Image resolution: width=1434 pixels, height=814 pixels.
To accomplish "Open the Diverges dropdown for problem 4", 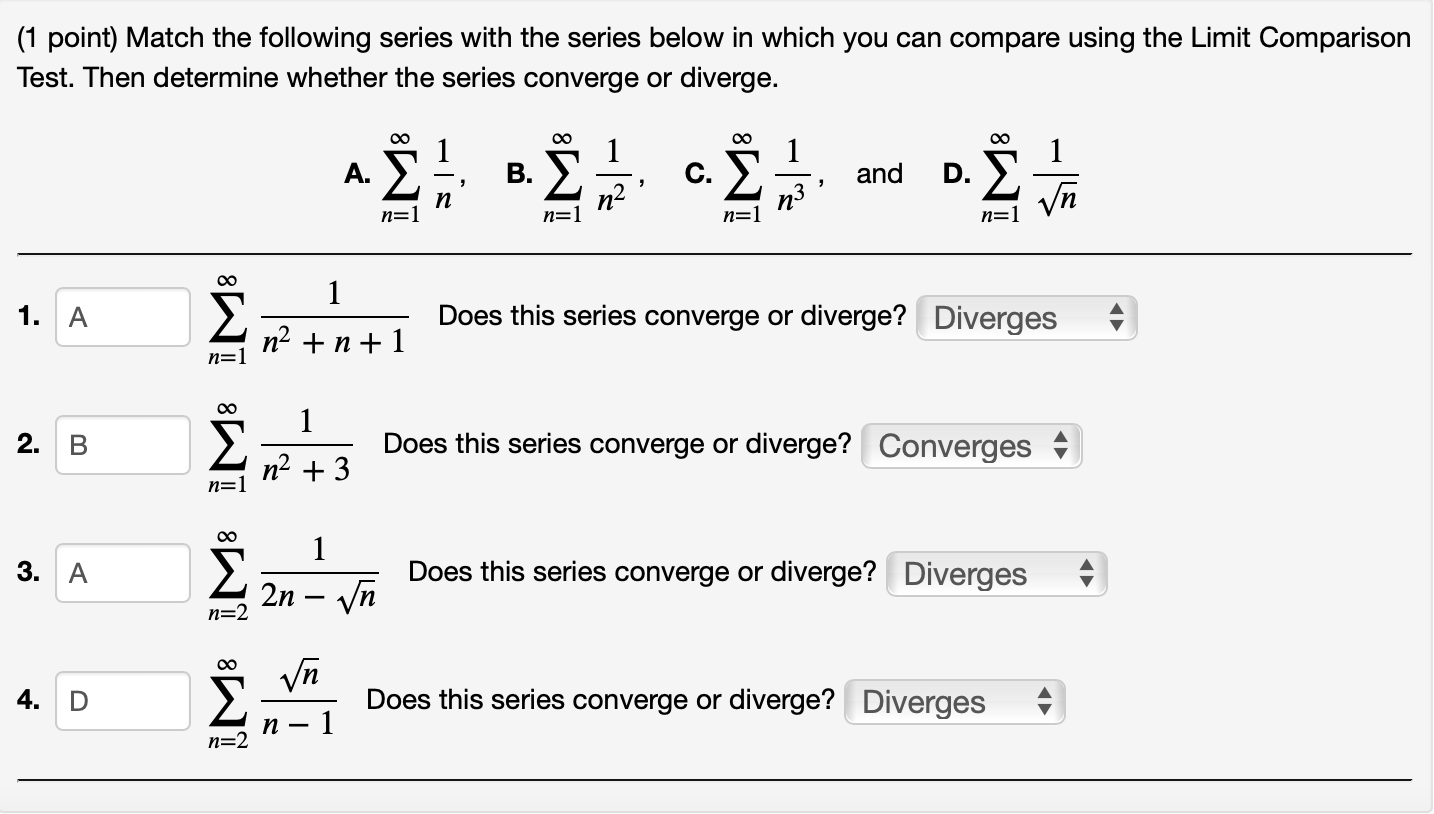I will (x=954, y=701).
